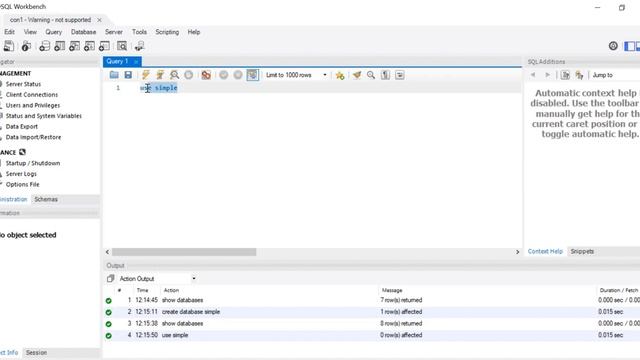Open the Query menu
This screenshot has height=360, width=640.
point(53,32)
